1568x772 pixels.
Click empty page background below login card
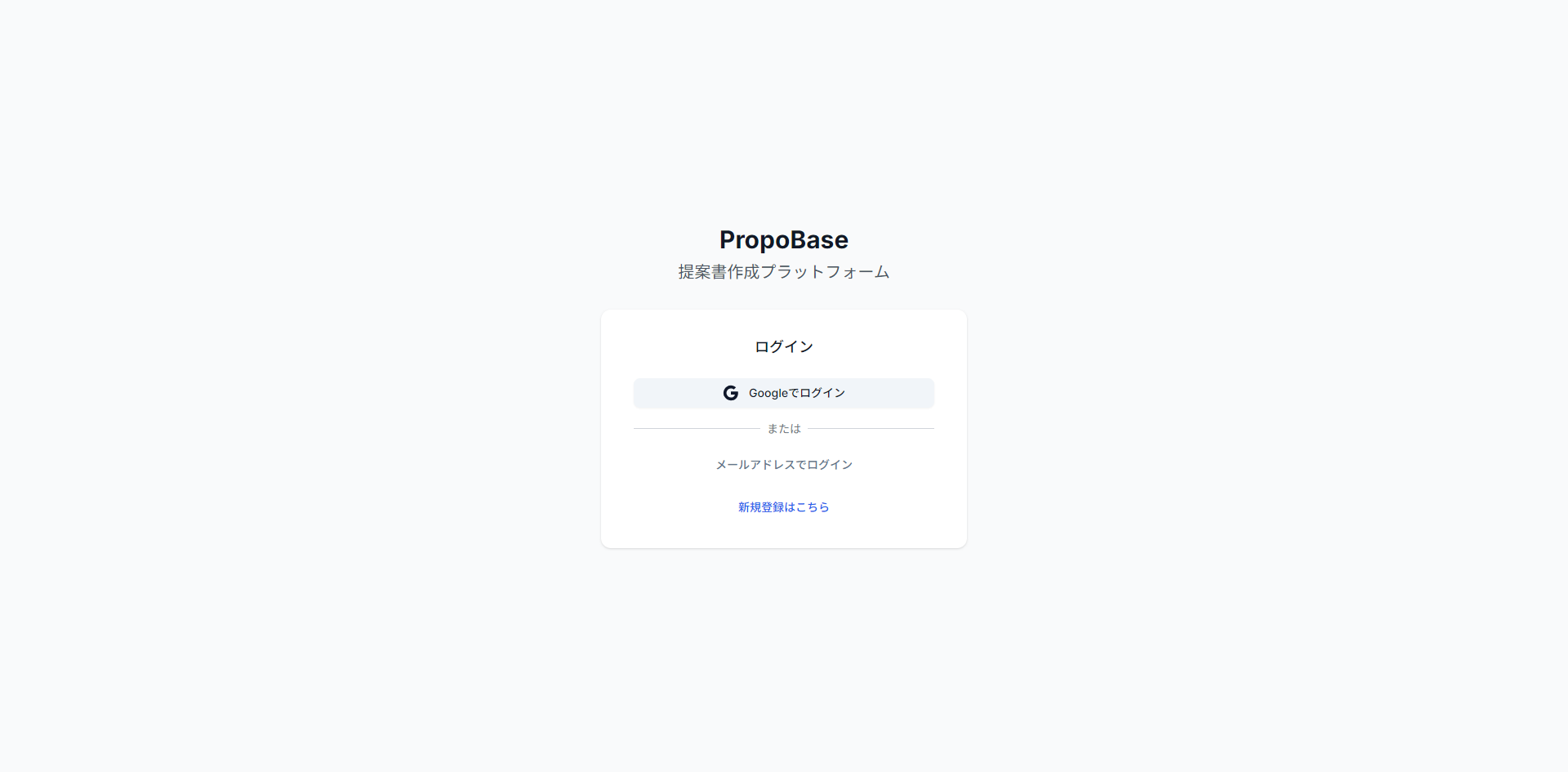[783, 654]
